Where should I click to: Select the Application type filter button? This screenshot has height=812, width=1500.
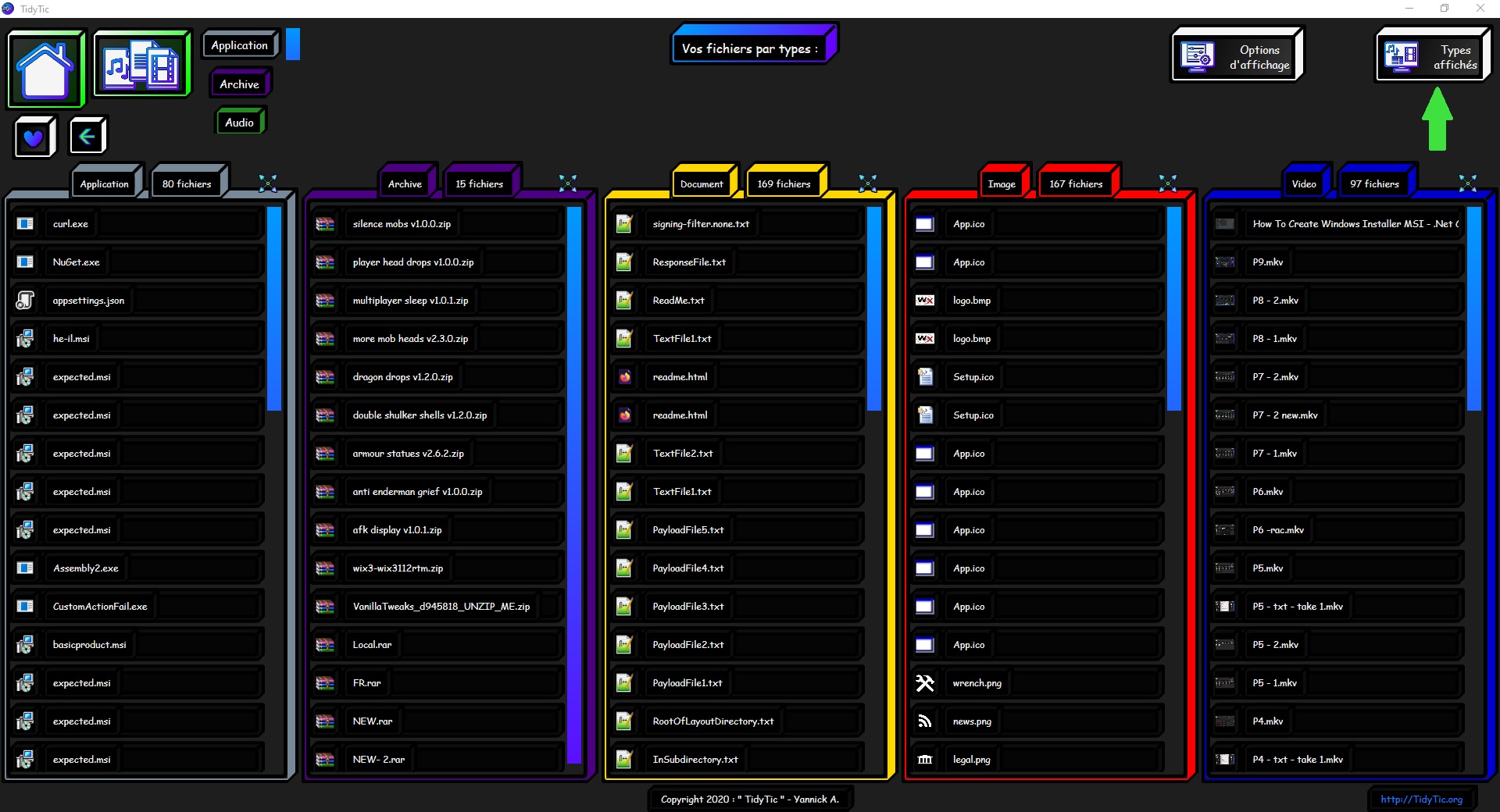point(240,45)
